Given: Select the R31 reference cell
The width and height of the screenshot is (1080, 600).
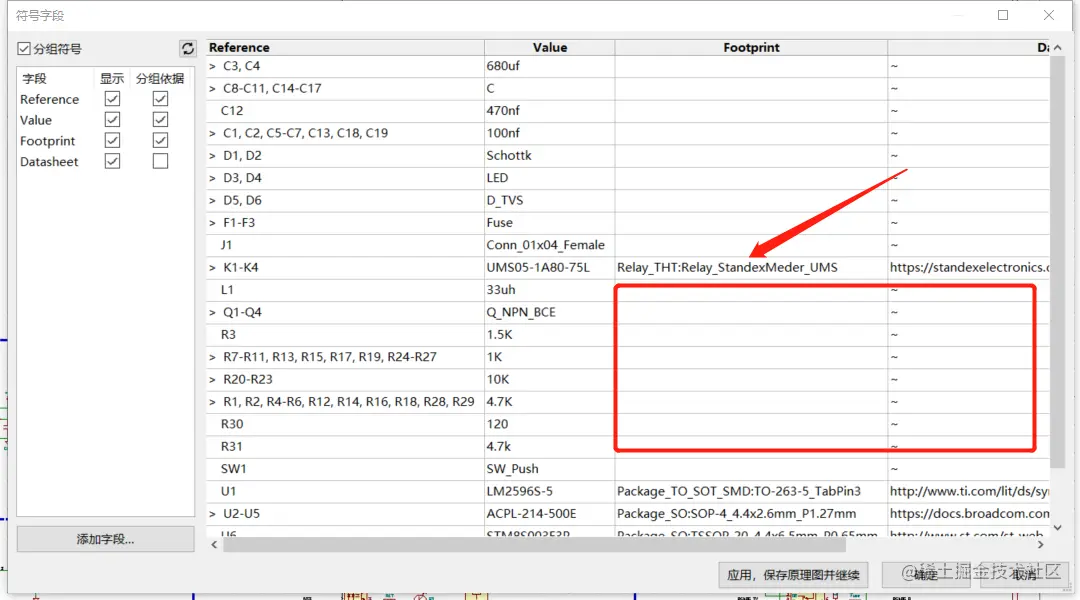Looking at the screenshot, I should click(345, 446).
